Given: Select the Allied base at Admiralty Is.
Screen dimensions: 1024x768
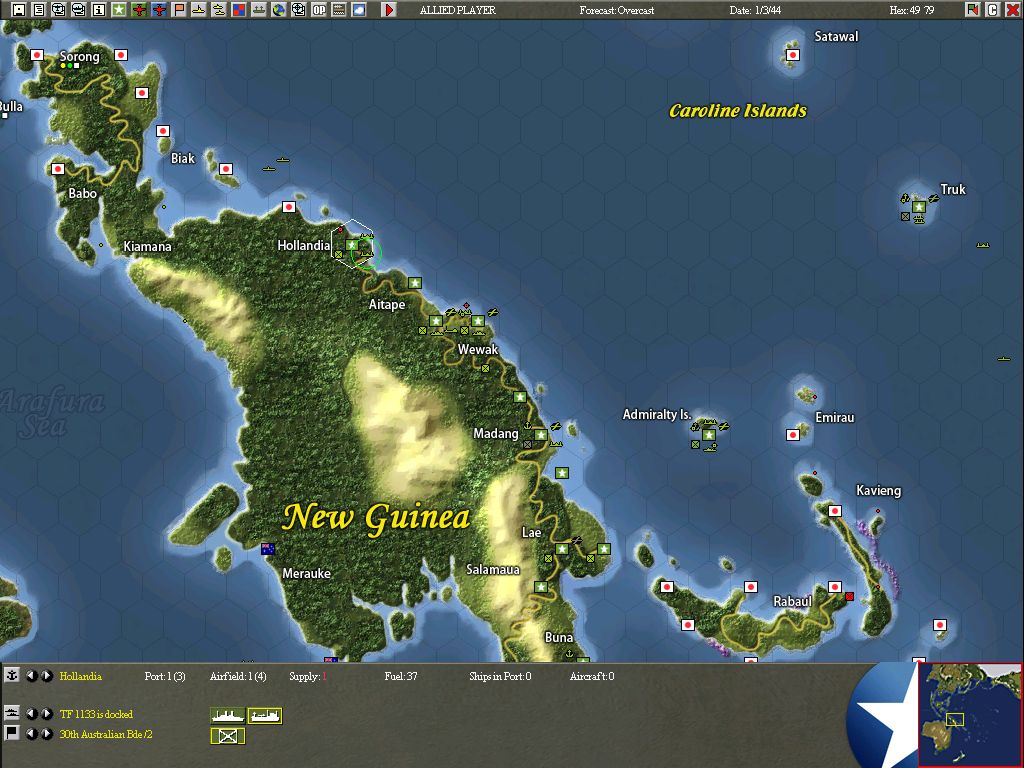Looking at the screenshot, I should [709, 434].
